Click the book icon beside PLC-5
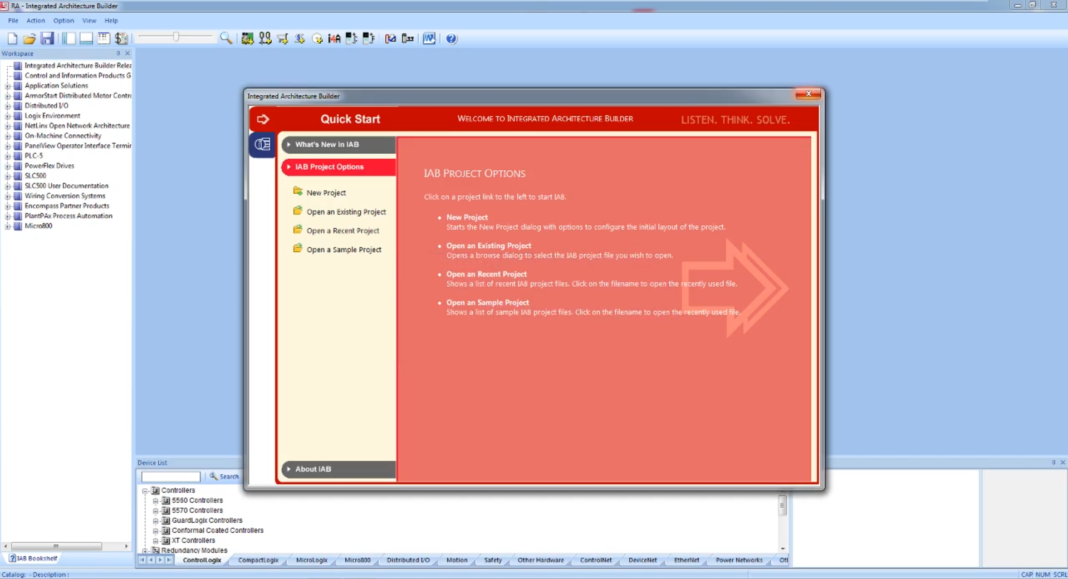Screen dimensions: 1068x579 18,156
